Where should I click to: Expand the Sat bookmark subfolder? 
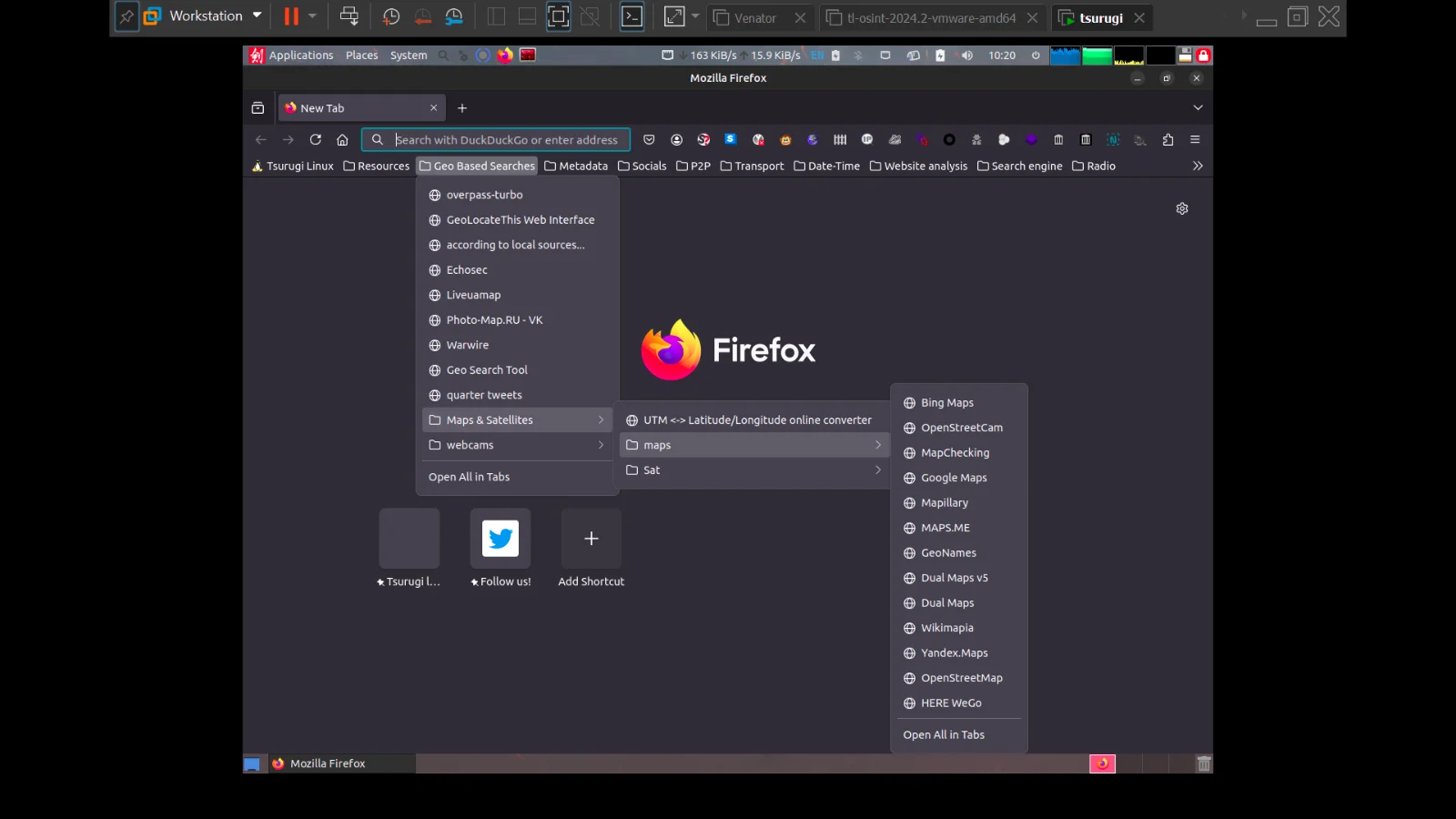[x=754, y=470]
